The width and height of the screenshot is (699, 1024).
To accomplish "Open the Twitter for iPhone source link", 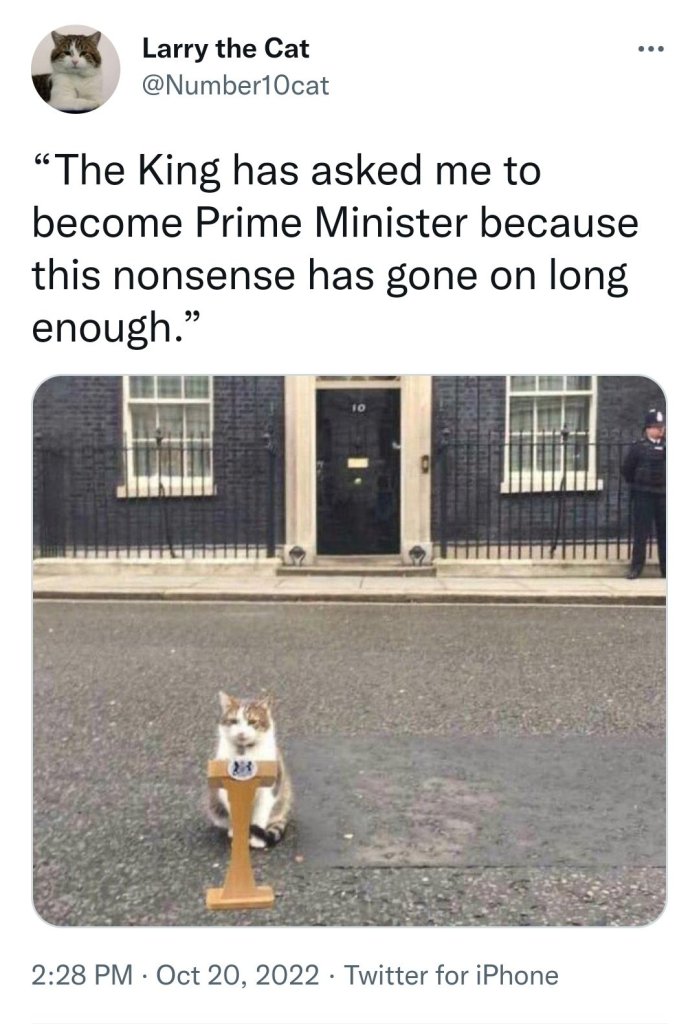I will (x=451, y=975).
